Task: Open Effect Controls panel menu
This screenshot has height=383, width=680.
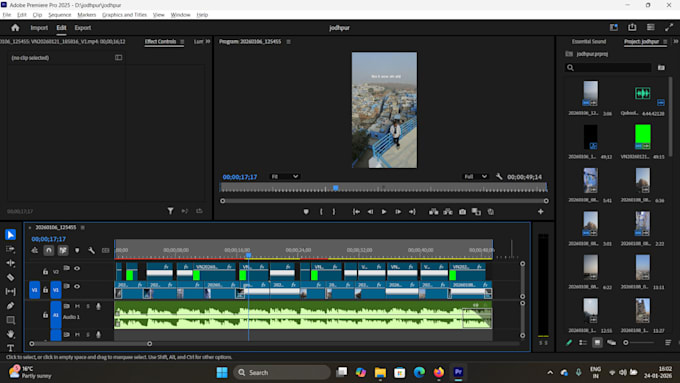Action: 182,42
